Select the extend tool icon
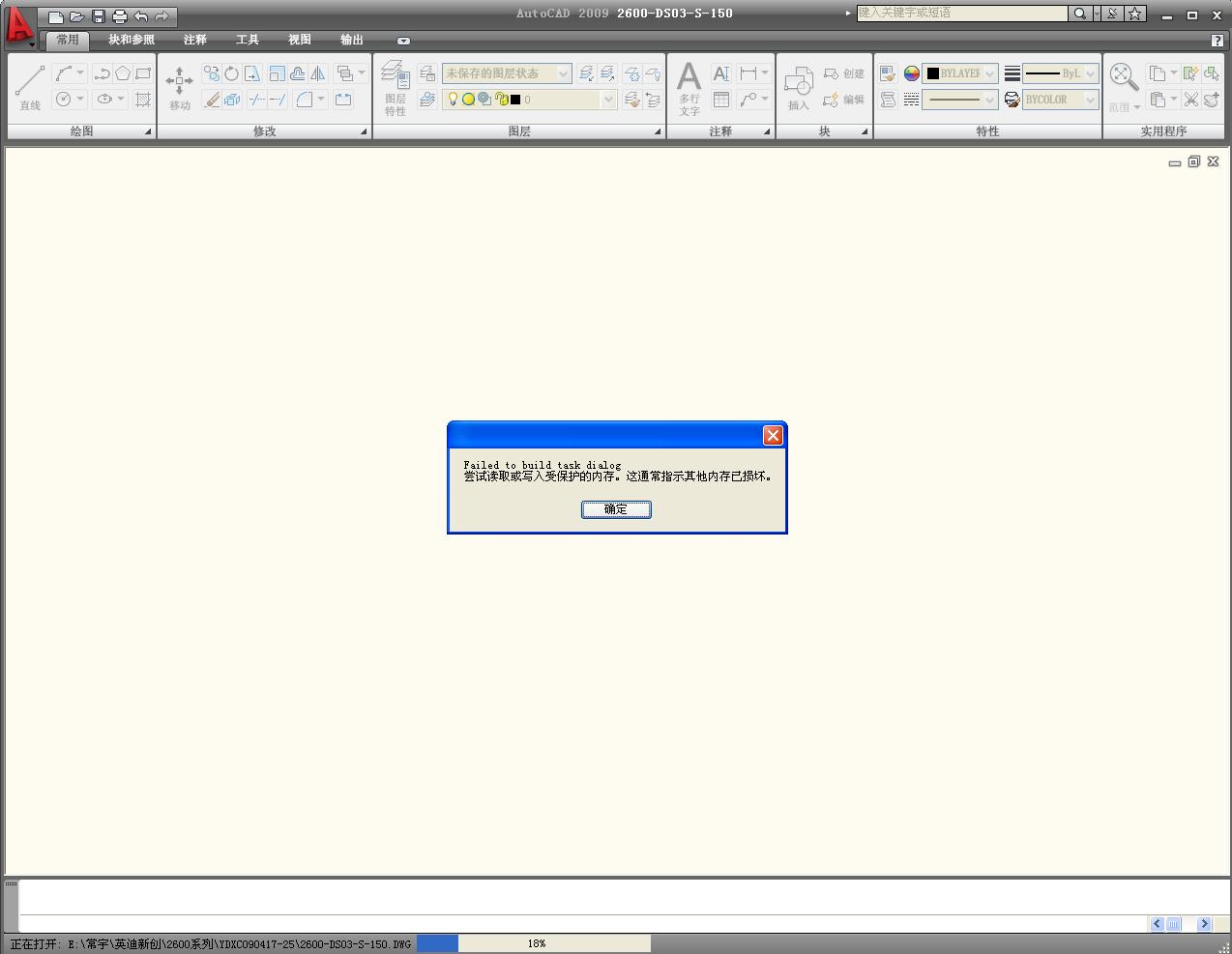The image size is (1232, 954). 278,99
